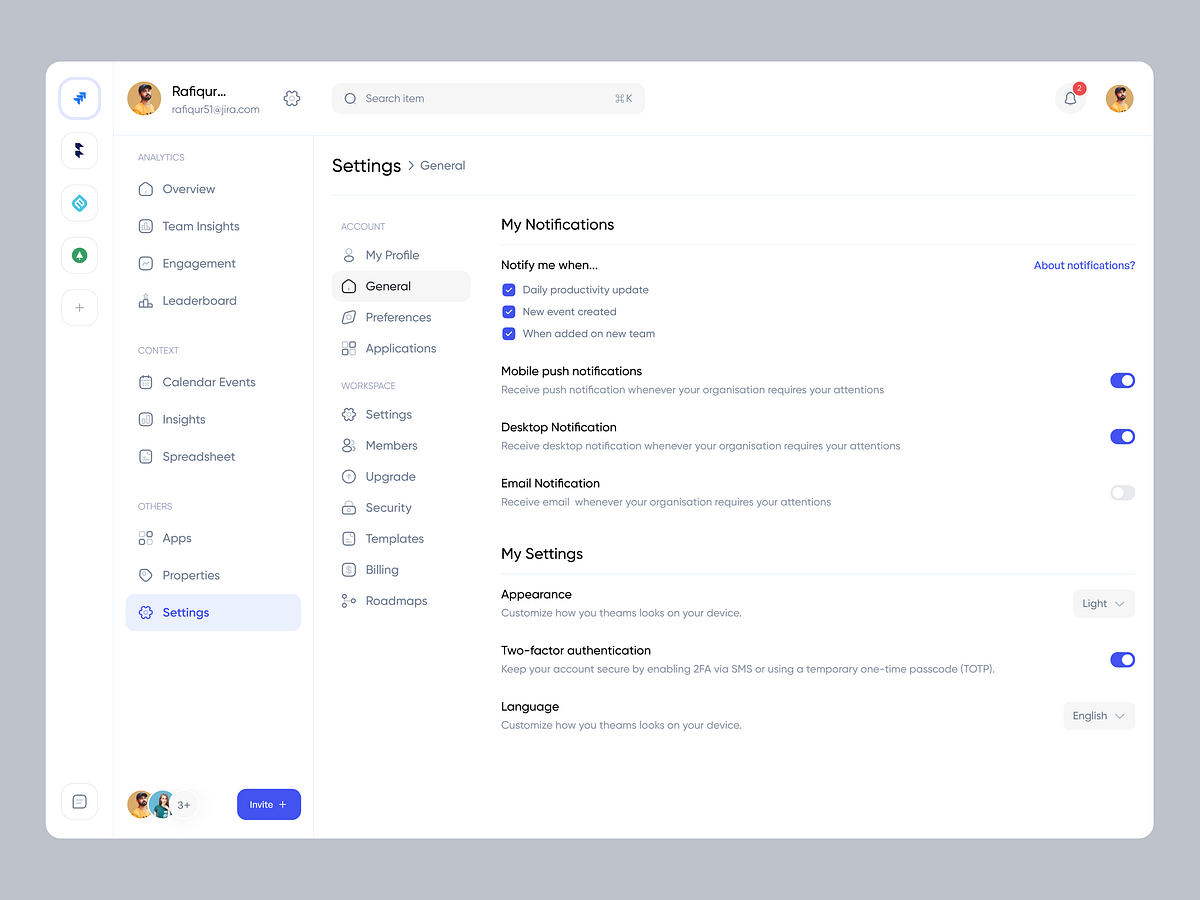Open the Appearance dropdown set to Light
Image resolution: width=1200 pixels, height=900 pixels.
(x=1103, y=603)
